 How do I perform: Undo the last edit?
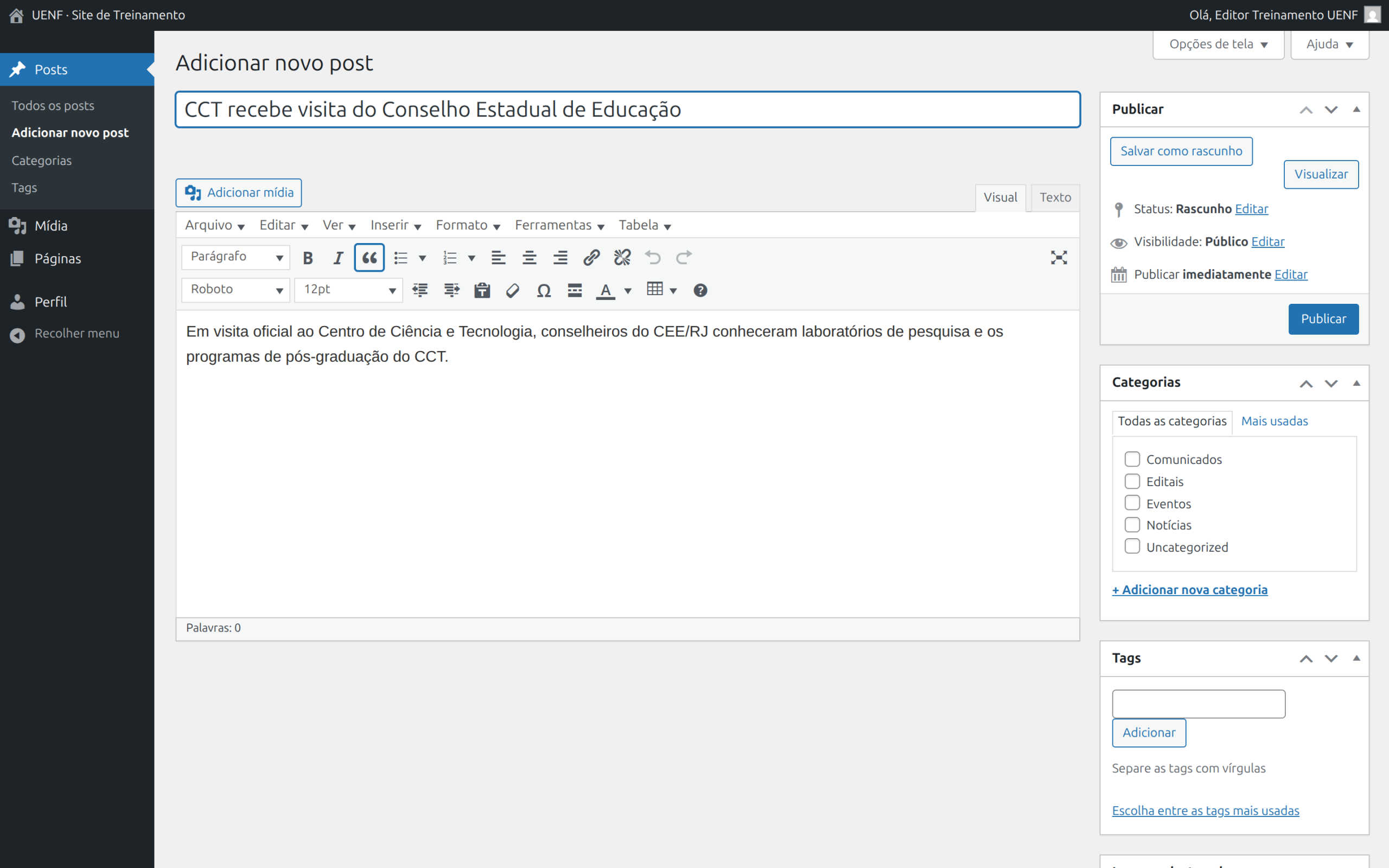[x=653, y=258]
